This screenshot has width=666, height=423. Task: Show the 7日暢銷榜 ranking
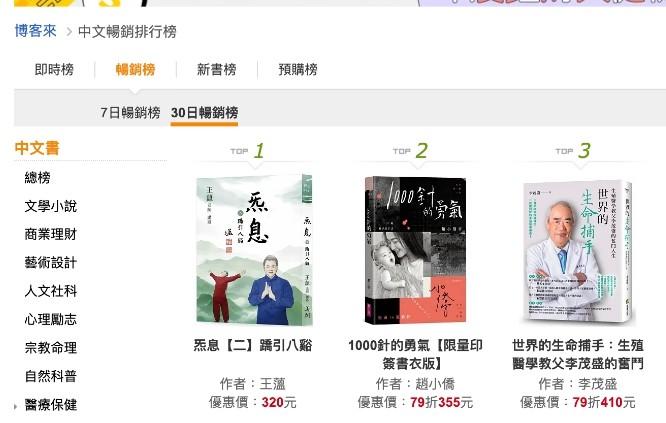pyautogui.click(x=130, y=113)
